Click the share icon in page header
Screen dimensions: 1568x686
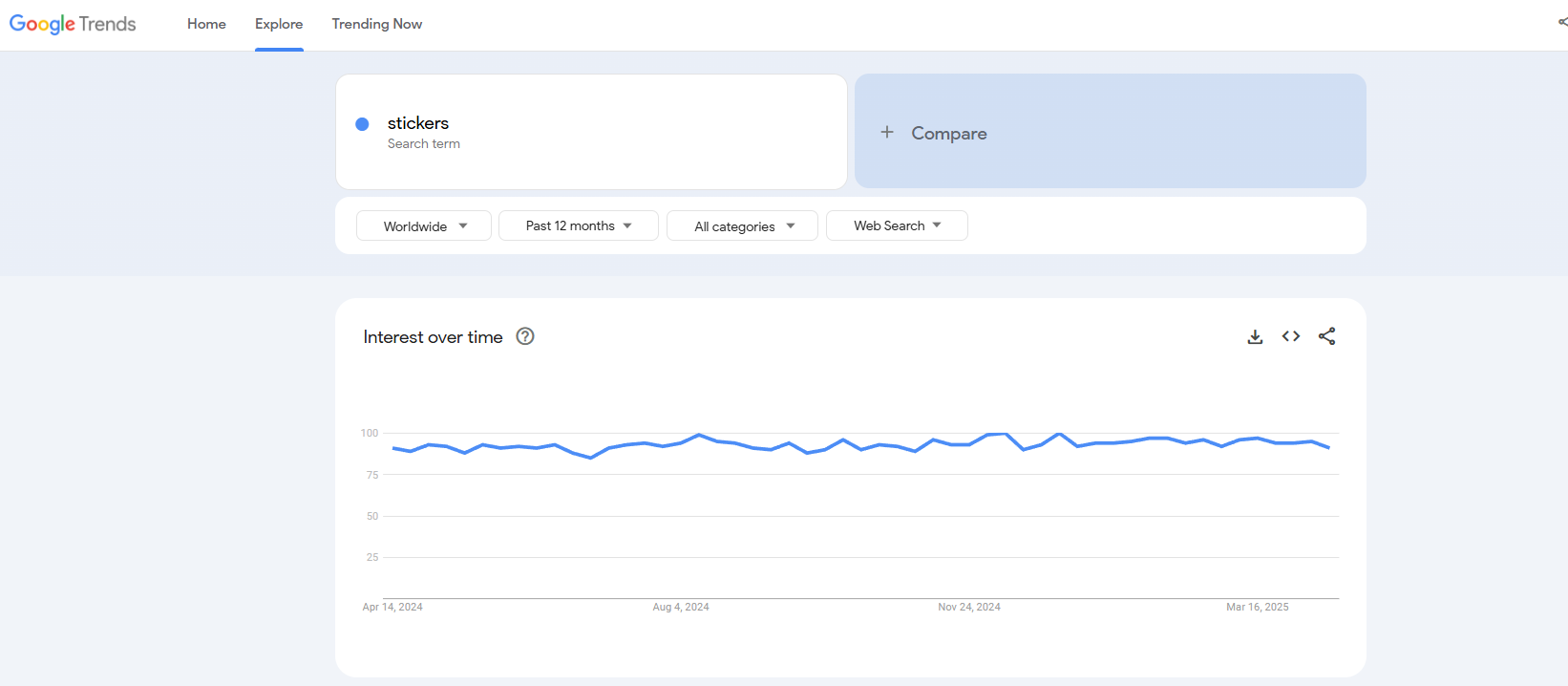coord(1562,22)
